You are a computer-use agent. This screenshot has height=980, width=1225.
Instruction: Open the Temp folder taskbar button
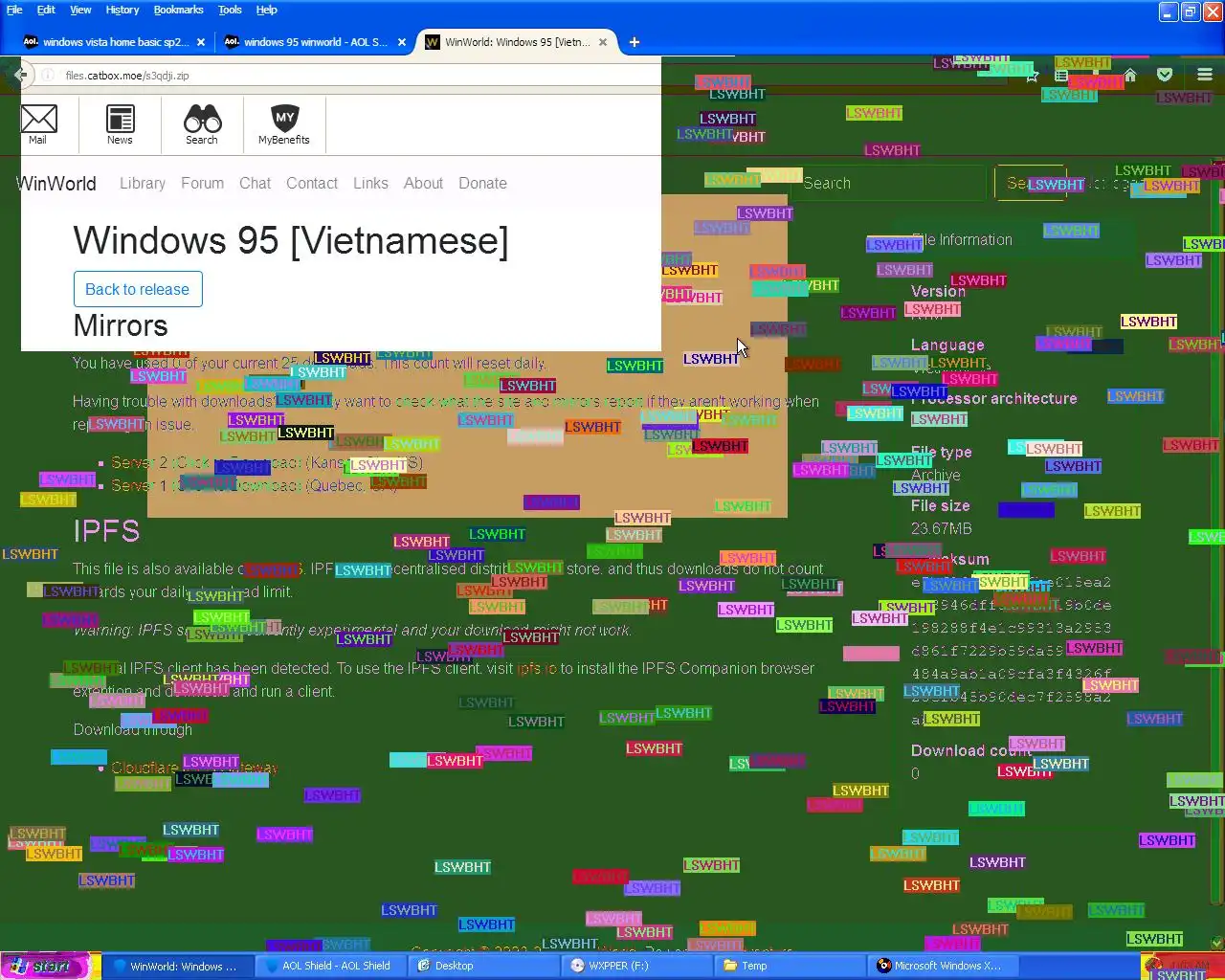click(790, 966)
